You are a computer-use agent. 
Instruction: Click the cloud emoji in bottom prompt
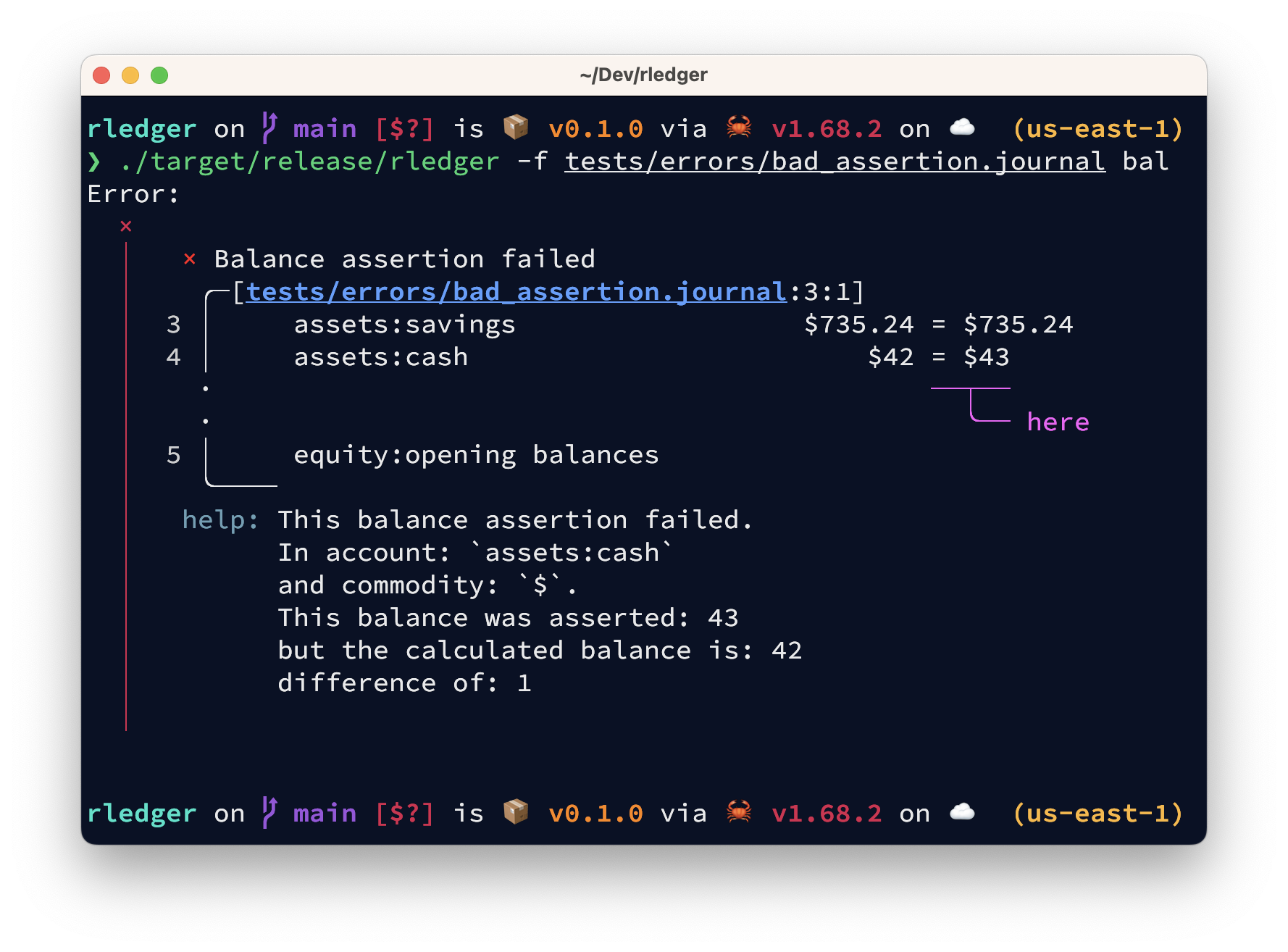962,812
